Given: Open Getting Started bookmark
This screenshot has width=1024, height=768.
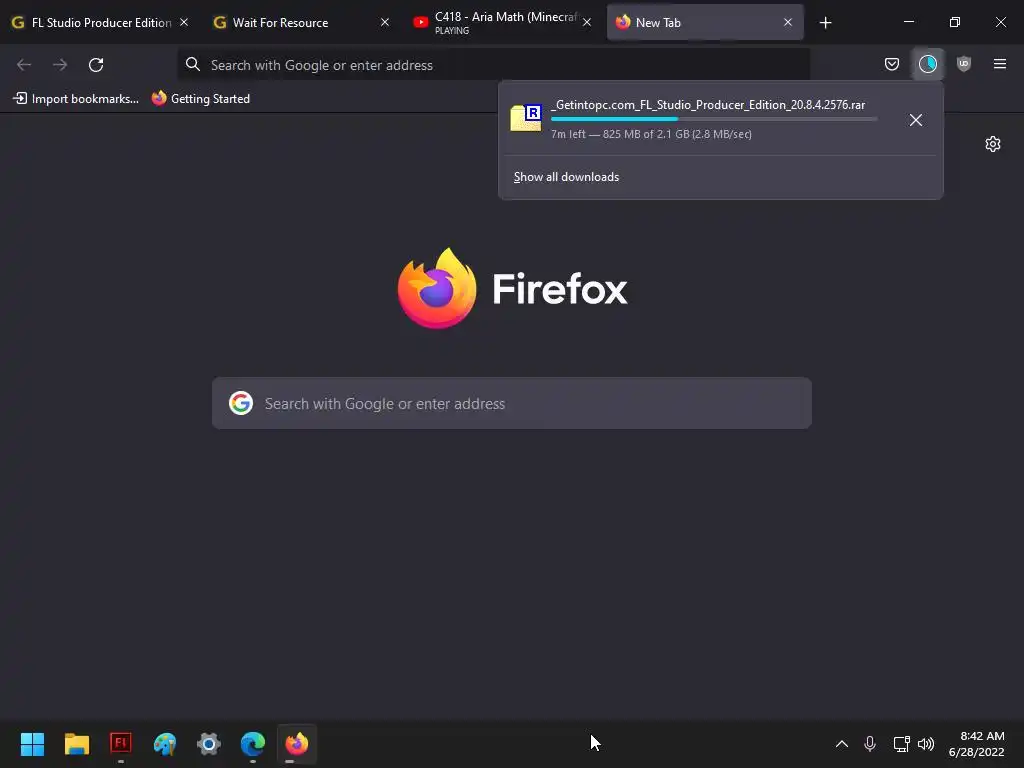Looking at the screenshot, I should (201, 99).
